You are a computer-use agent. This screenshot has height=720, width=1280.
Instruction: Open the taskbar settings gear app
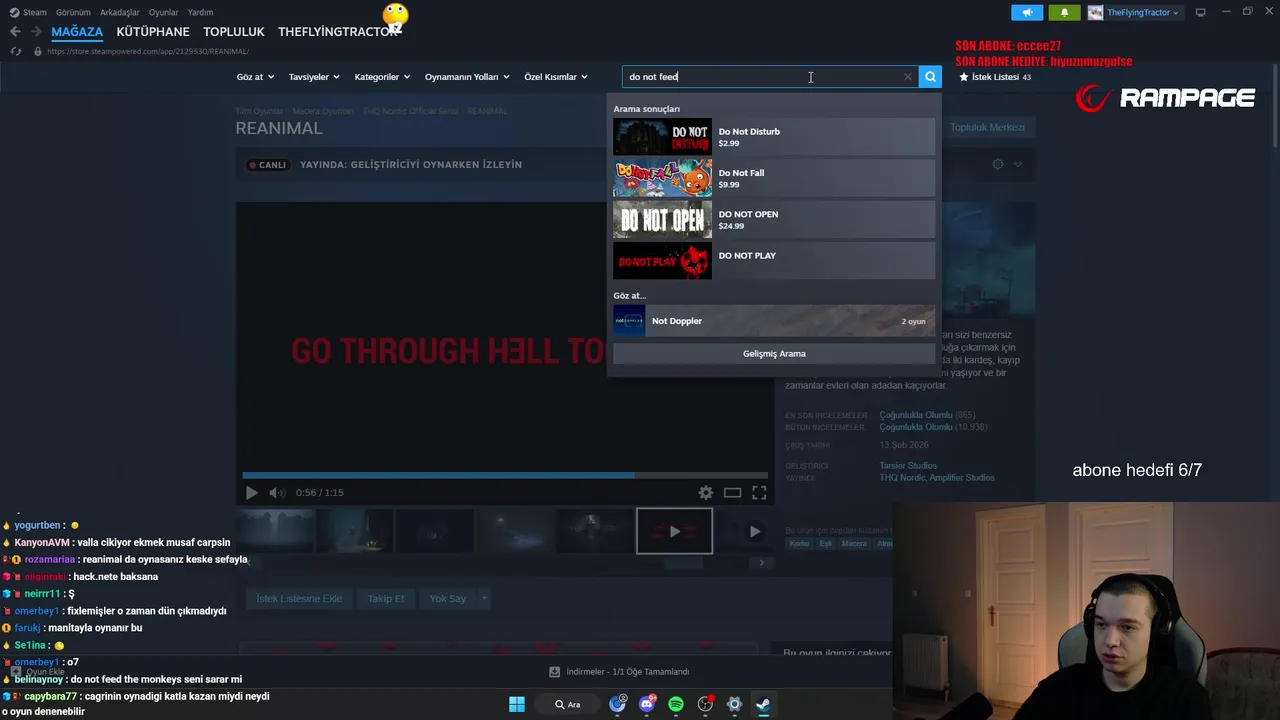(x=734, y=704)
